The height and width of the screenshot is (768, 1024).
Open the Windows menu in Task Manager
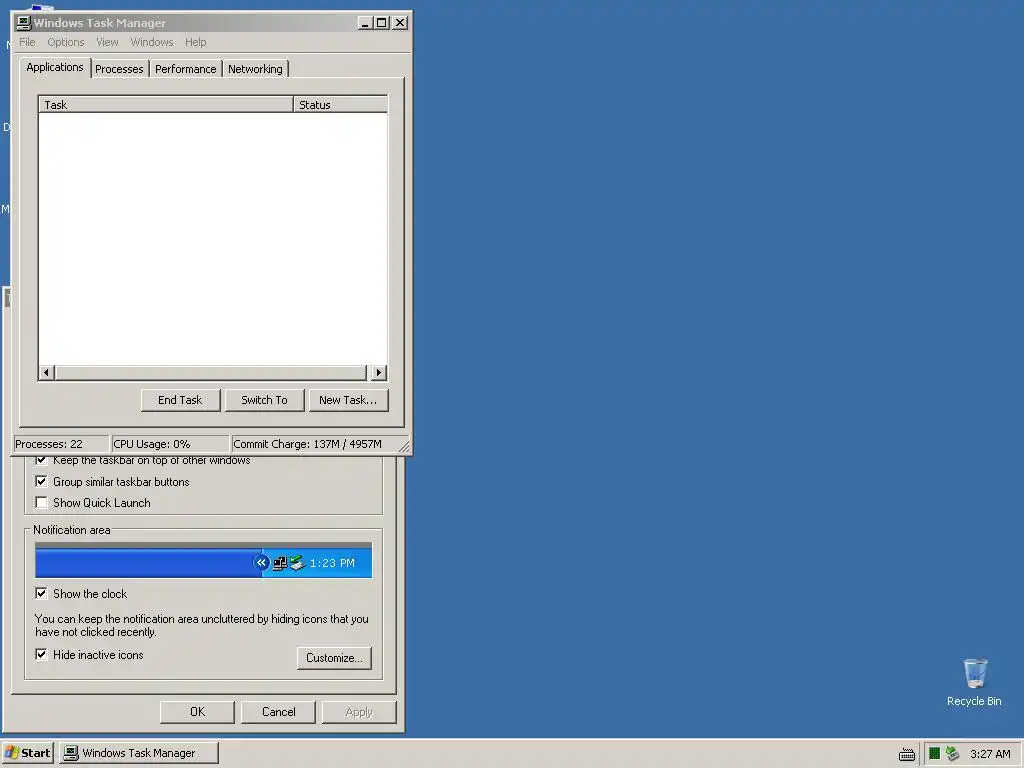click(x=152, y=42)
